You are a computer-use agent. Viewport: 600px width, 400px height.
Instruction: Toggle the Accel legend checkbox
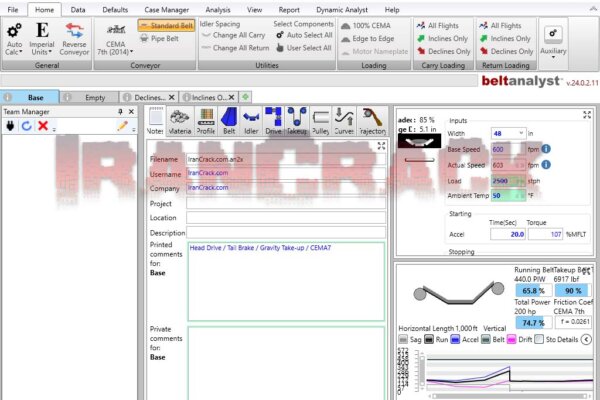click(455, 339)
